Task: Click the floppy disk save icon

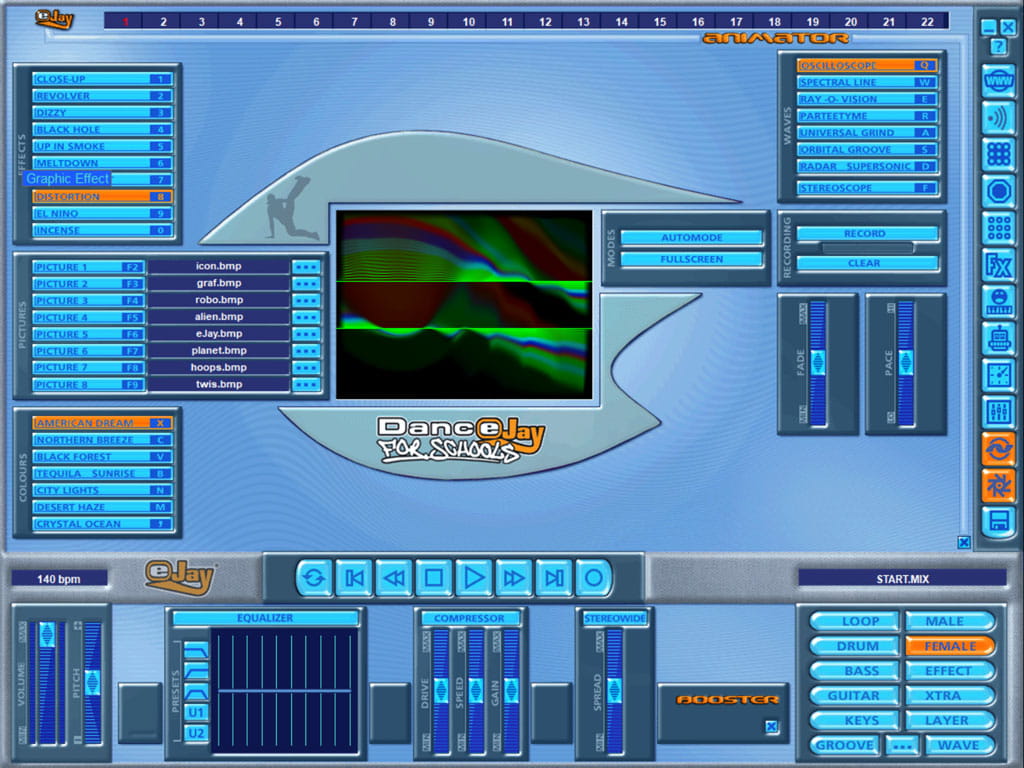Action: pos(998,520)
